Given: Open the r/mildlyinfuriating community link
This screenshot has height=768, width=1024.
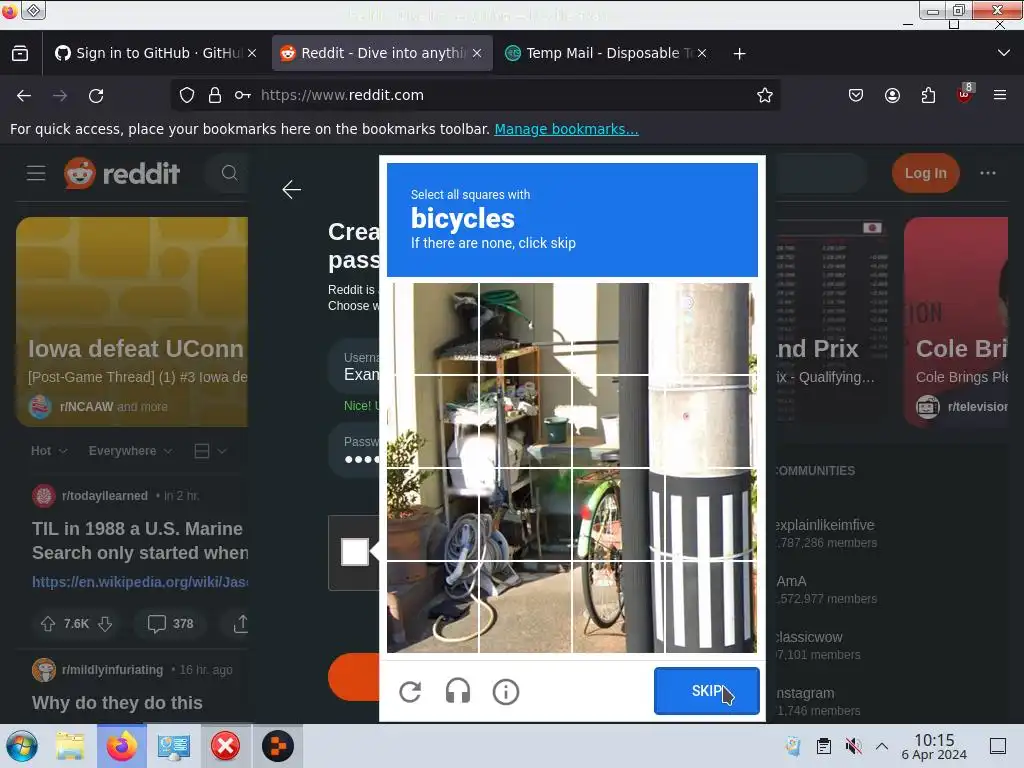Looking at the screenshot, I should [x=112, y=669].
